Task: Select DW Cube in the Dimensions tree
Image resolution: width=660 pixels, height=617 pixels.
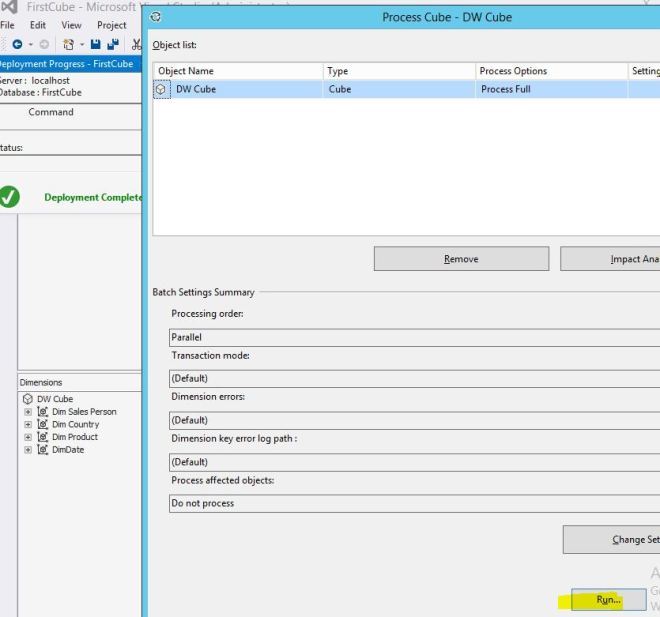Action: tap(55, 399)
